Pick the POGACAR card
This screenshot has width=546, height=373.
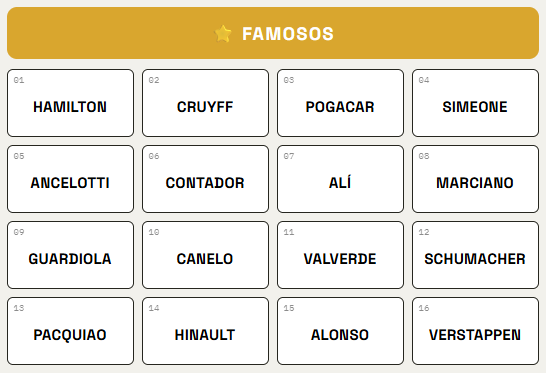click(341, 103)
